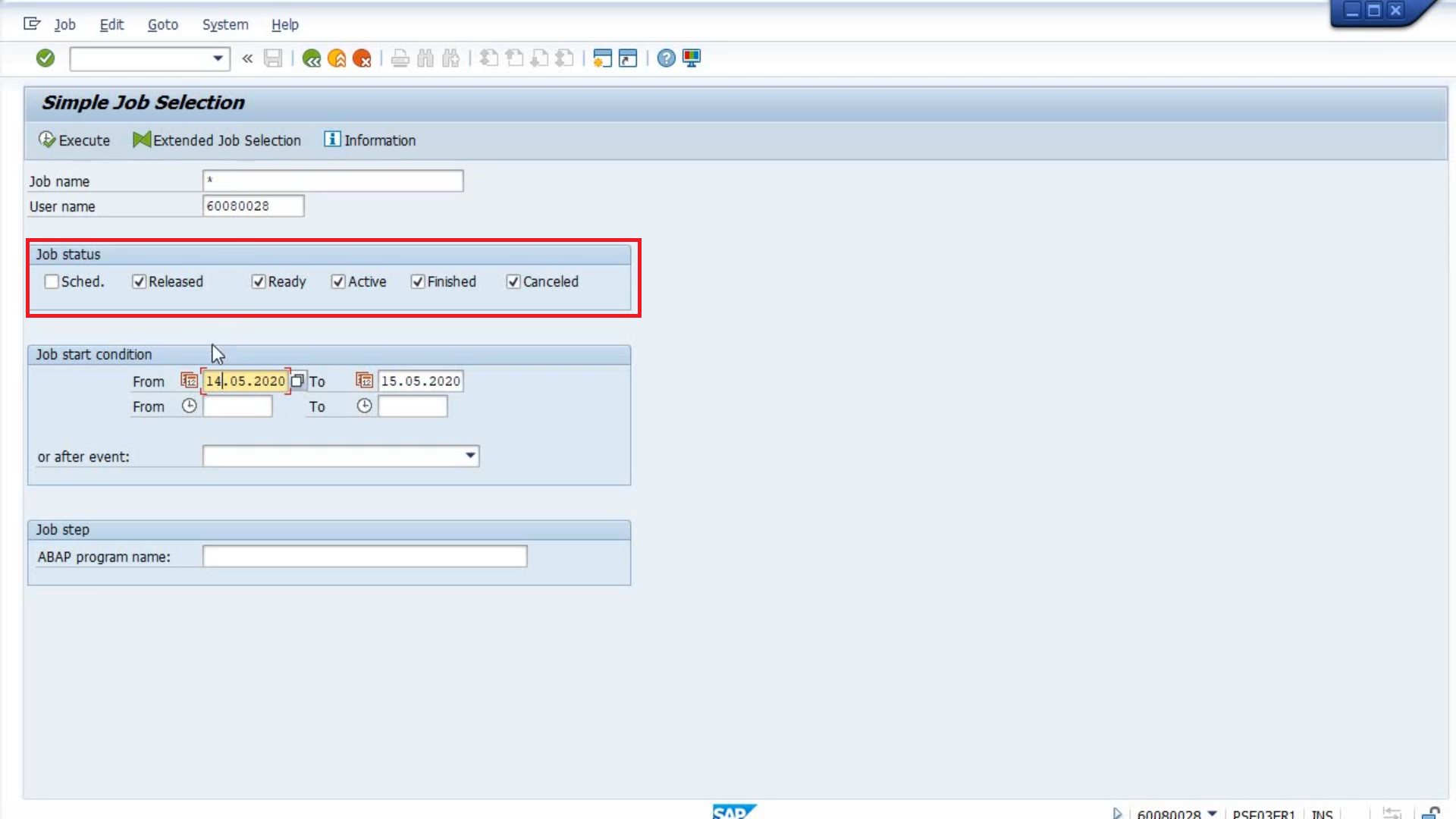Image resolution: width=1456 pixels, height=819 pixels.
Task: Open the Job menu in the menu bar
Action: [64, 24]
